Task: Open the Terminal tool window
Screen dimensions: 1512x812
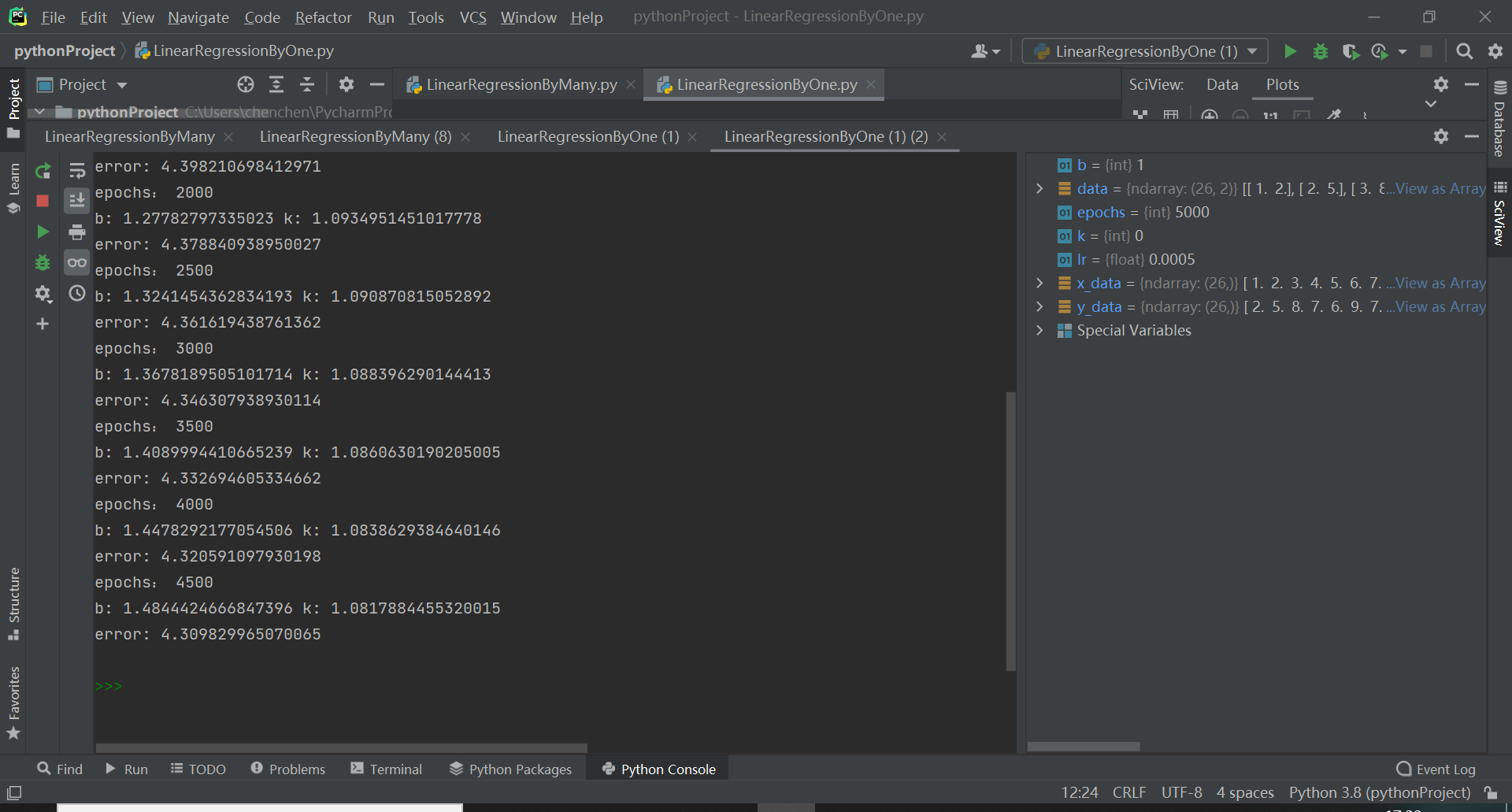Action: (x=386, y=769)
